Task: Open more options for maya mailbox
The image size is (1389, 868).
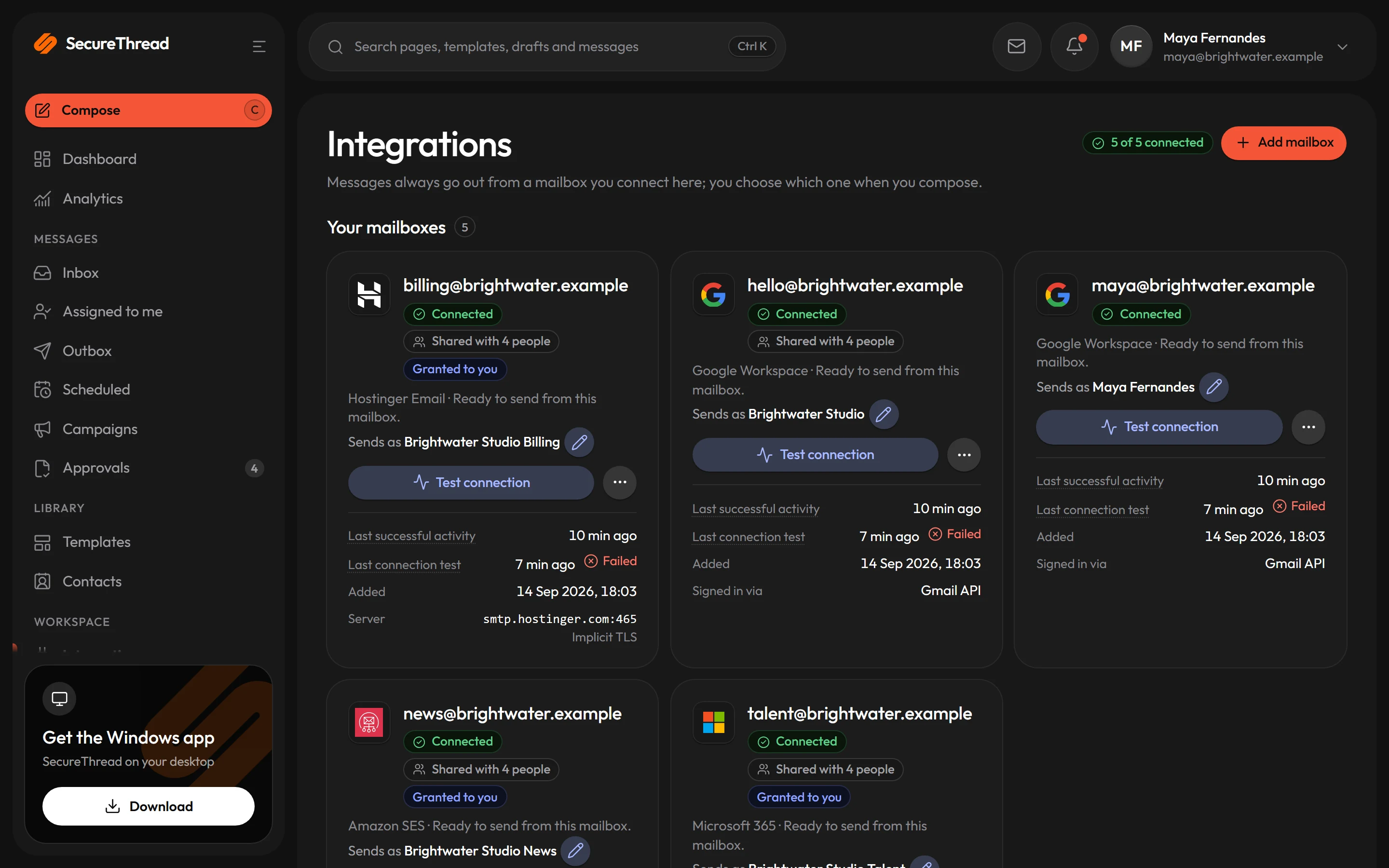Action: tap(1308, 427)
